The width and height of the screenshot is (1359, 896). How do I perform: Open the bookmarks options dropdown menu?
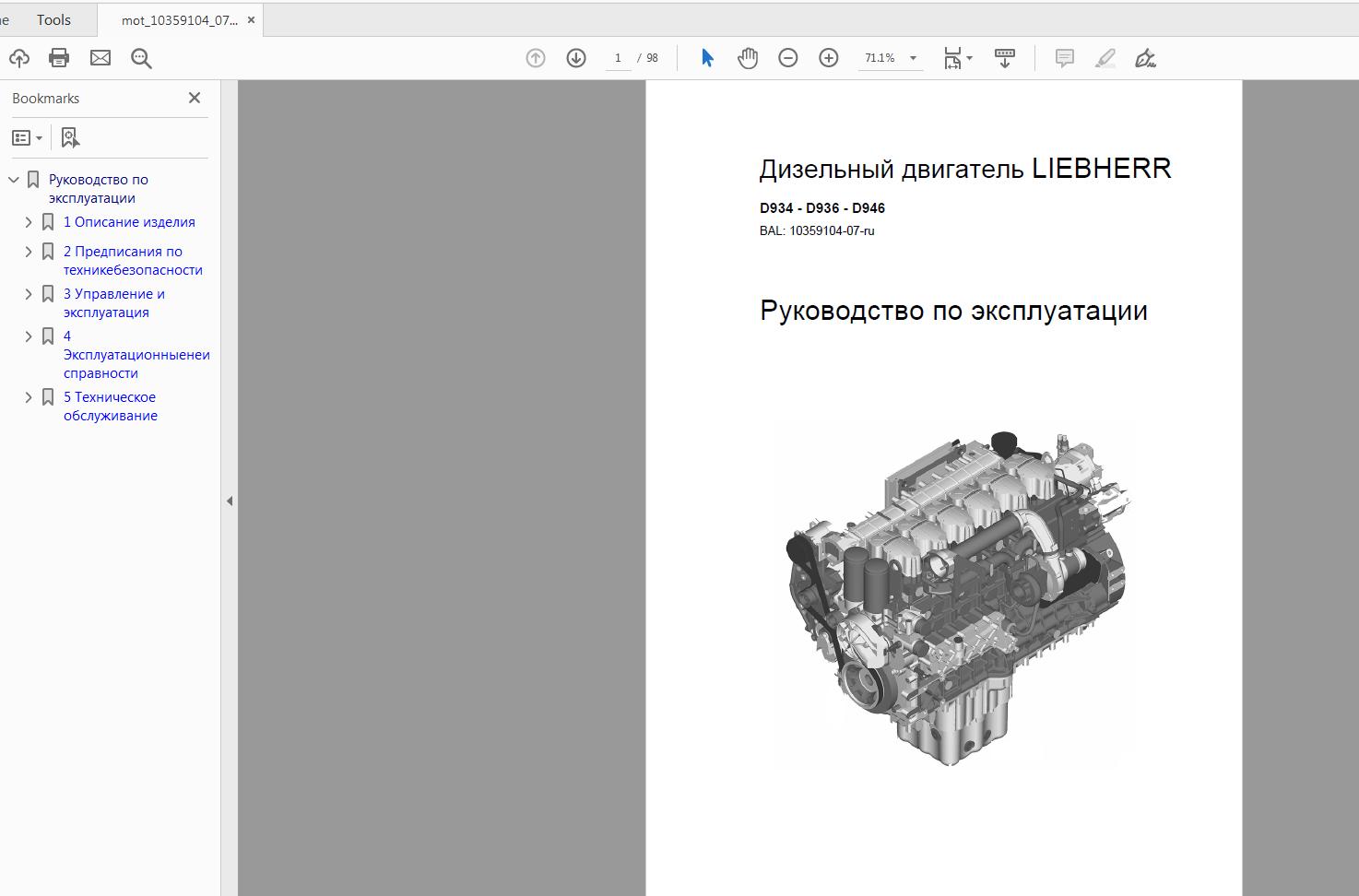click(27, 137)
